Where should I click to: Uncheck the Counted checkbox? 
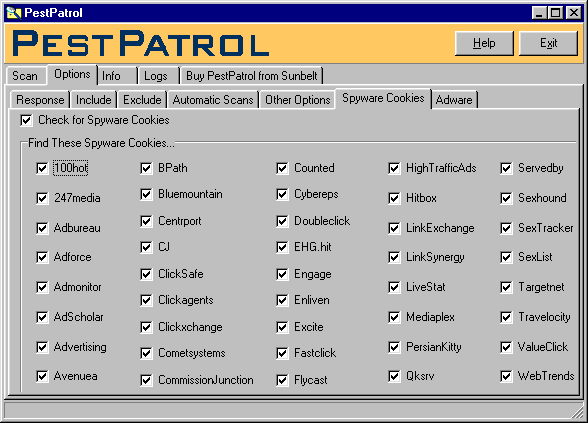(282, 168)
